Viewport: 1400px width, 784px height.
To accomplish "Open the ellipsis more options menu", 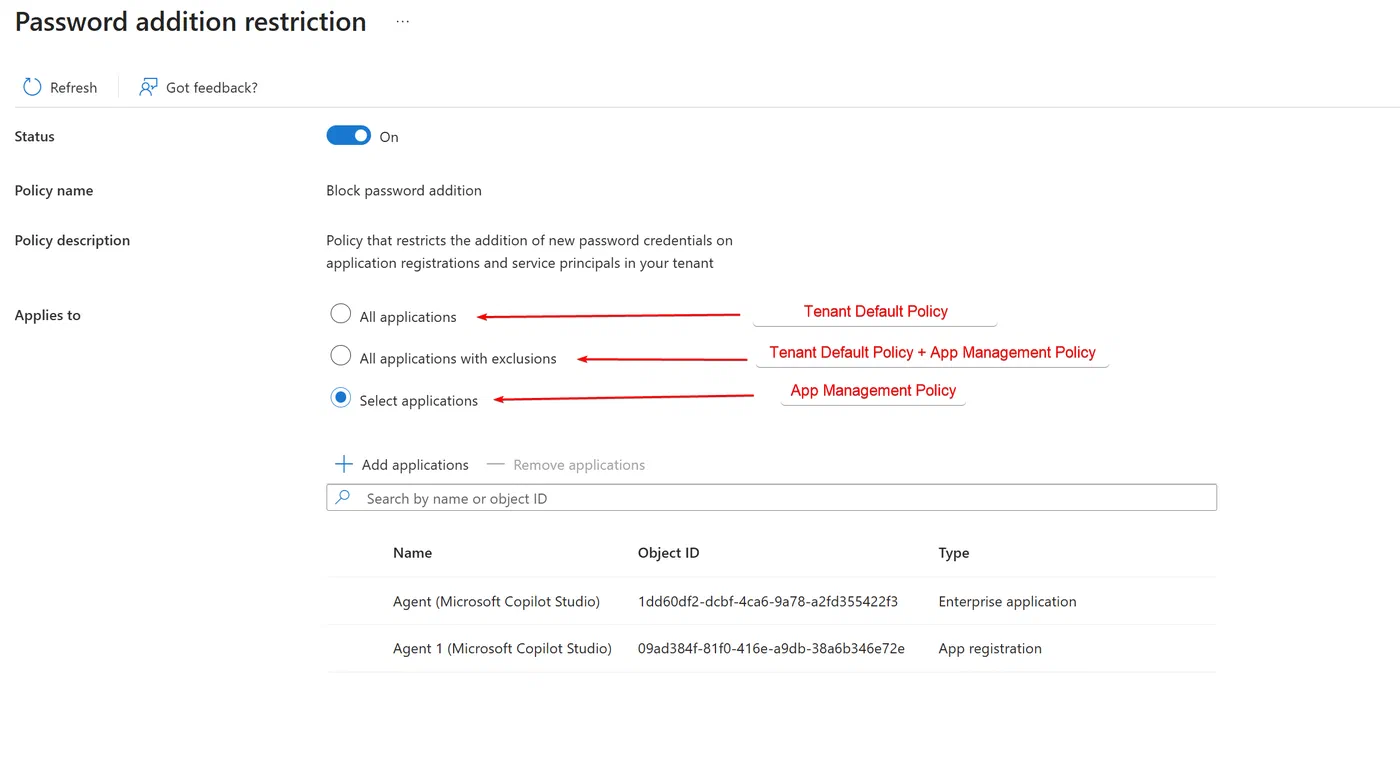I will 403,21.
